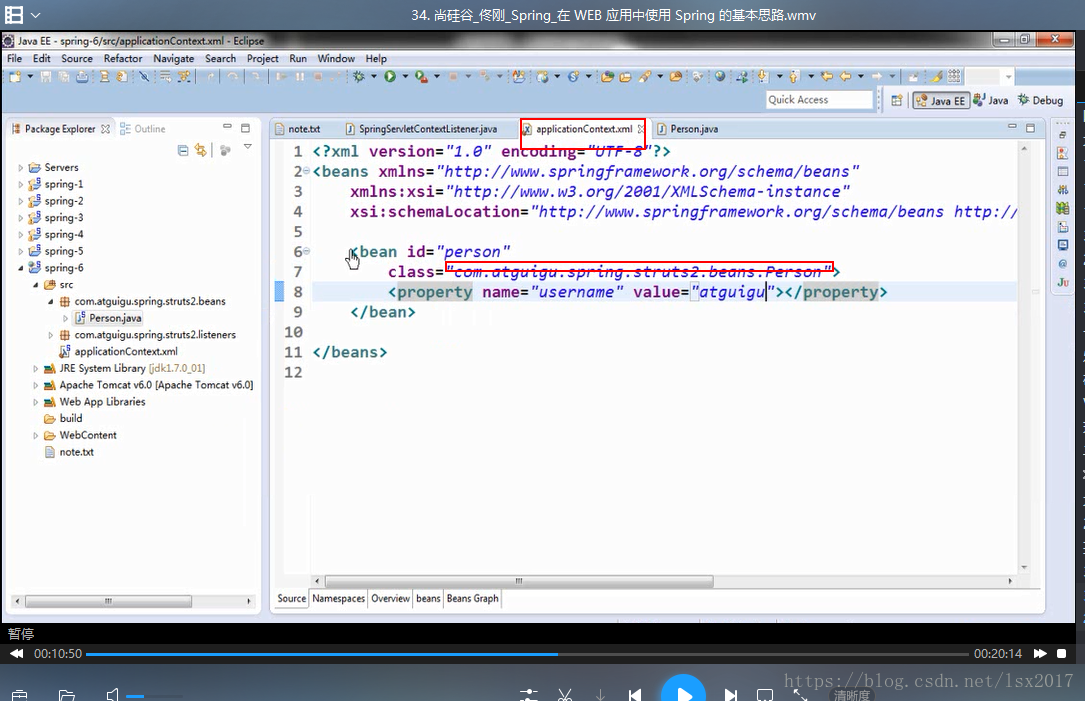The height and width of the screenshot is (701, 1085).
Task: Click the Open Perspective icon
Action: click(897, 100)
